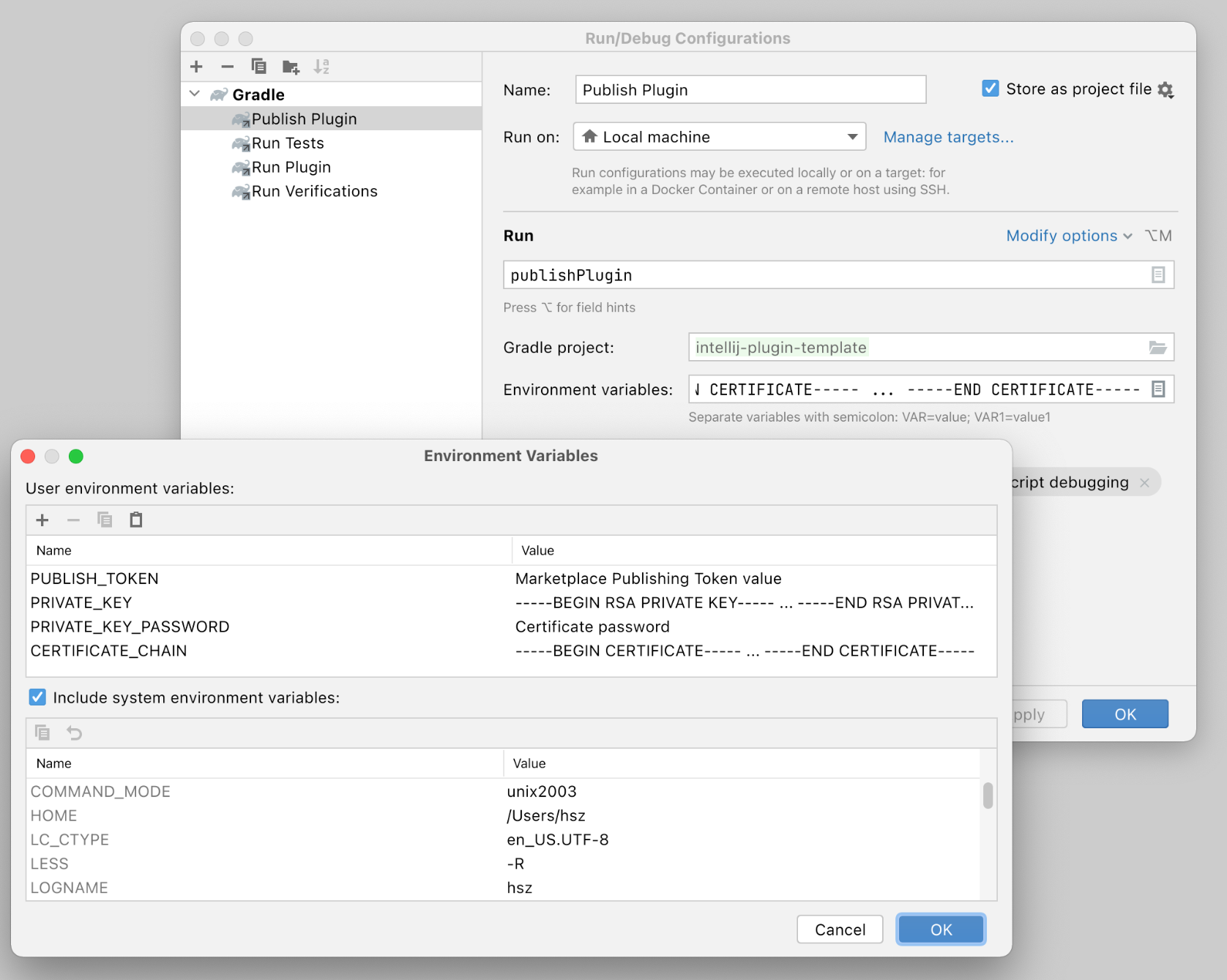Image resolution: width=1227 pixels, height=980 pixels.
Task: Collapse the Gradle tree node
Action: click(195, 94)
